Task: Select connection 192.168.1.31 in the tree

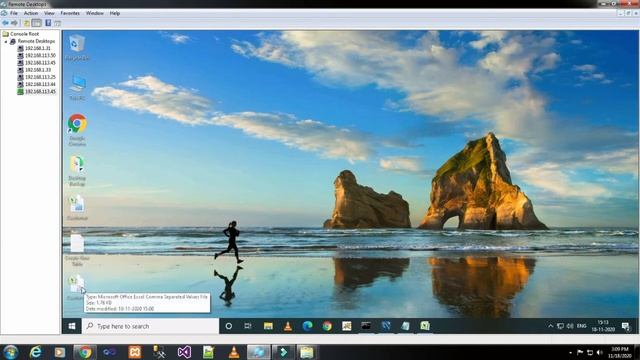Action: [x=38, y=48]
